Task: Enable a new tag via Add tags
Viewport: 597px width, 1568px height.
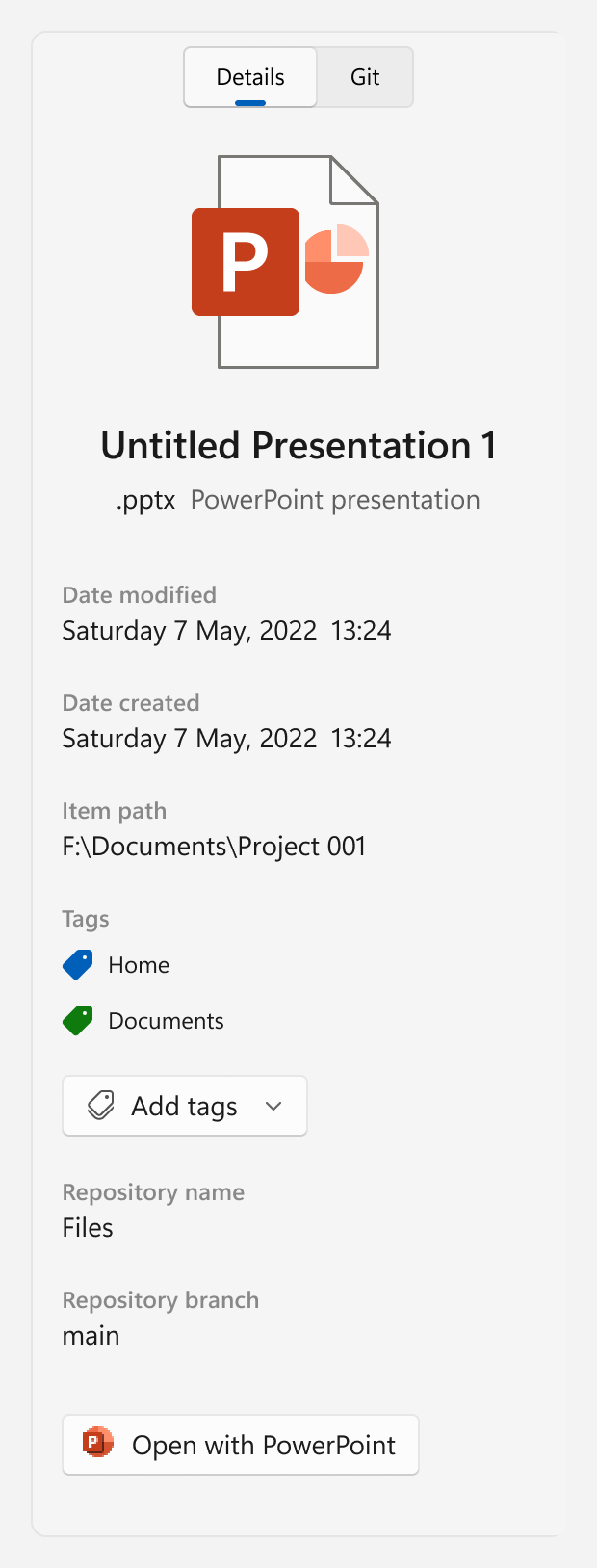Action: (183, 1105)
